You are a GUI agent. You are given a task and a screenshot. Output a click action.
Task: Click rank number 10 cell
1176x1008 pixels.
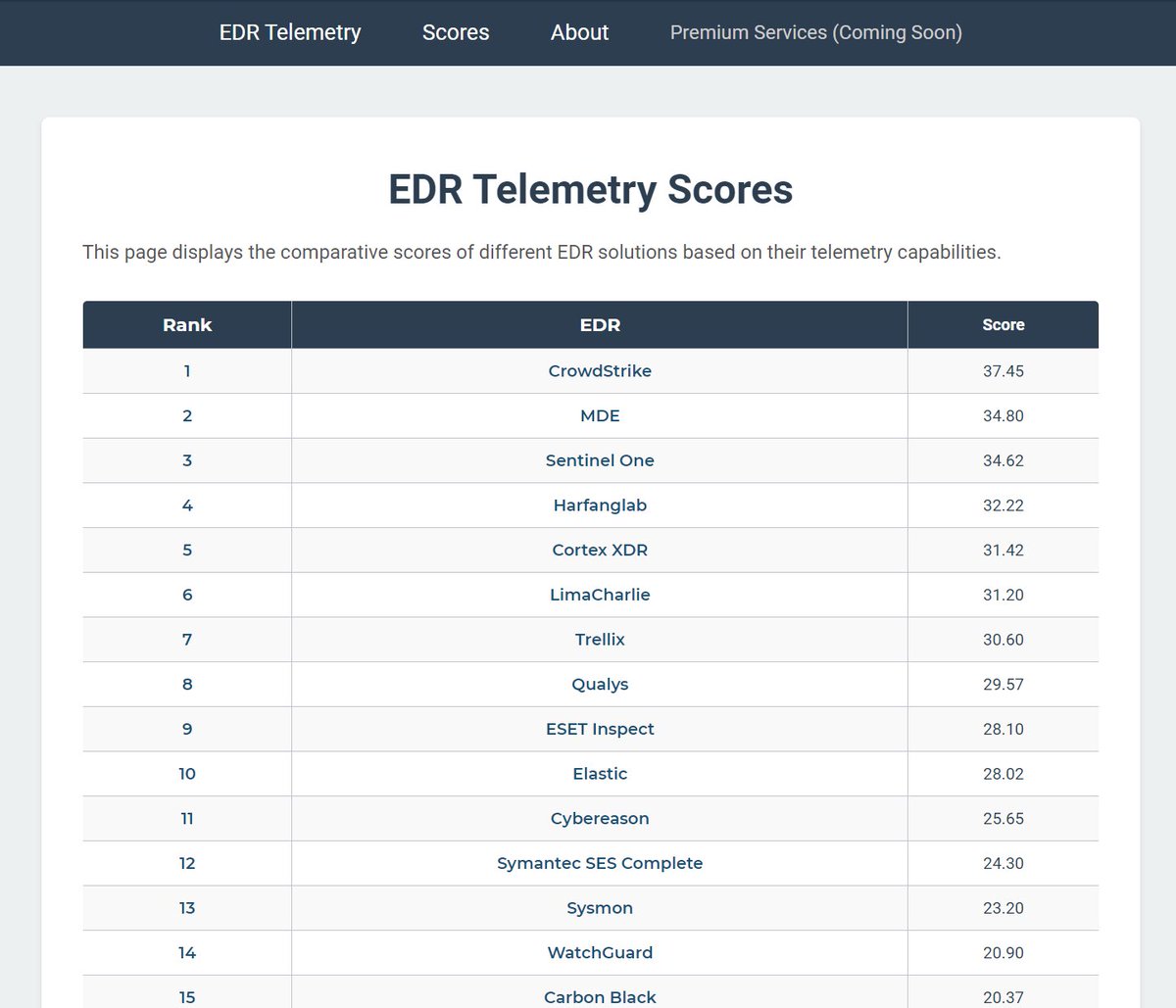[187, 774]
